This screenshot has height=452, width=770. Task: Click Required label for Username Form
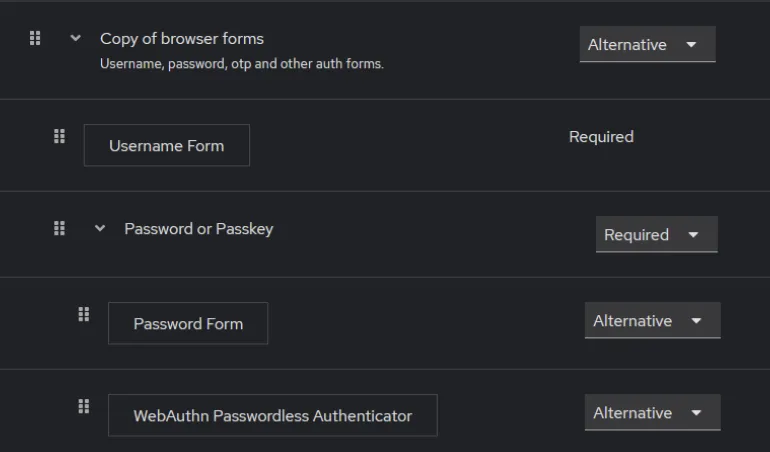tap(601, 137)
